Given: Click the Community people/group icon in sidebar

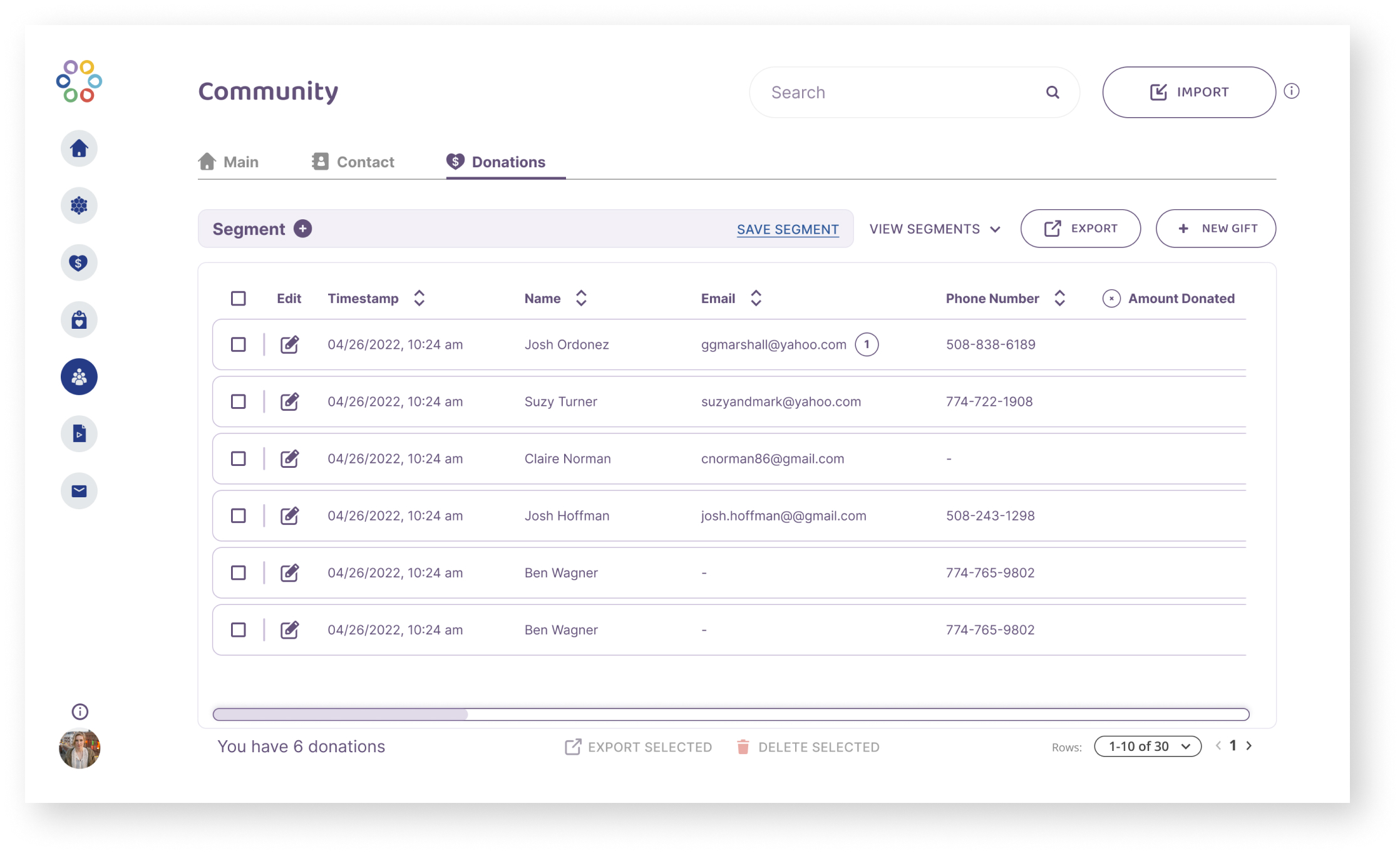Looking at the screenshot, I should click(81, 377).
